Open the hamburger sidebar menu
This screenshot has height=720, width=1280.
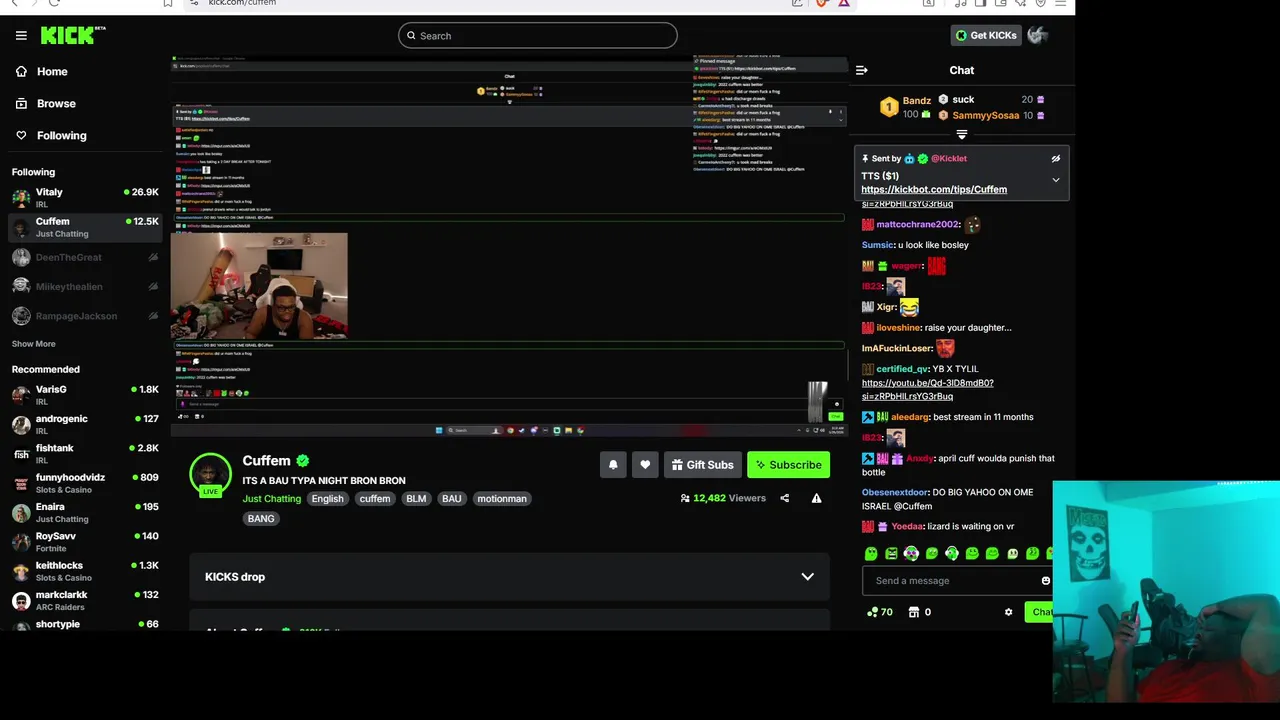click(21, 35)
